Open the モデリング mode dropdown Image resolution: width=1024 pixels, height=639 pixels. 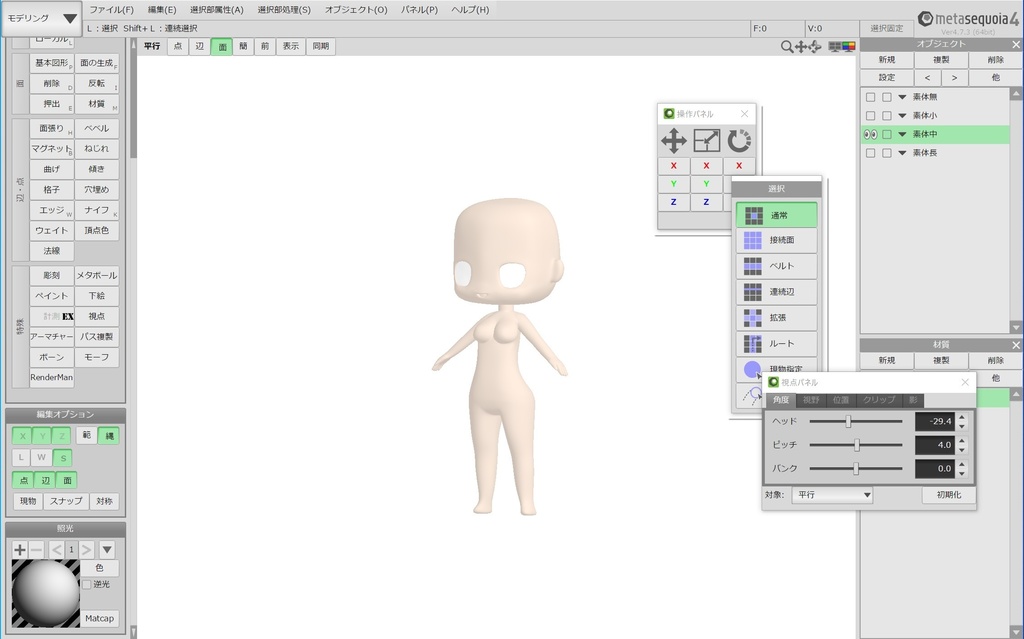pyautogui.click(x=41, y=18)
